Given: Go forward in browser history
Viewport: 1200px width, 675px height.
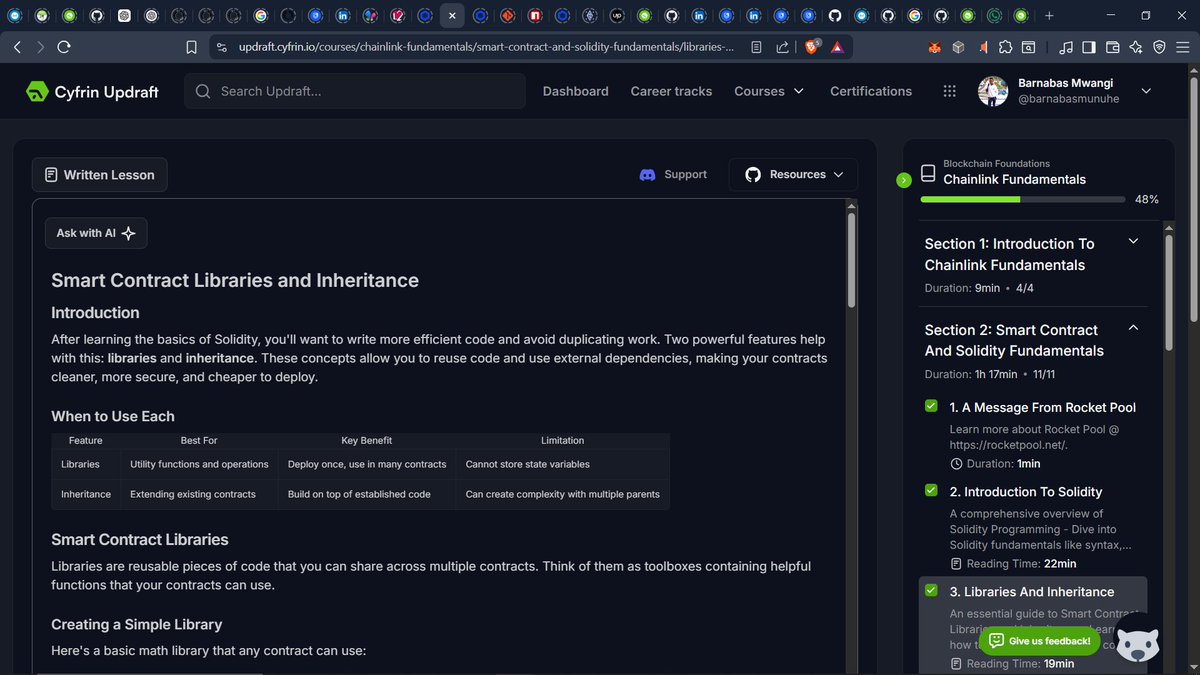Looking at the screenshot, I should pyautogui.click(x=40, y=47).
